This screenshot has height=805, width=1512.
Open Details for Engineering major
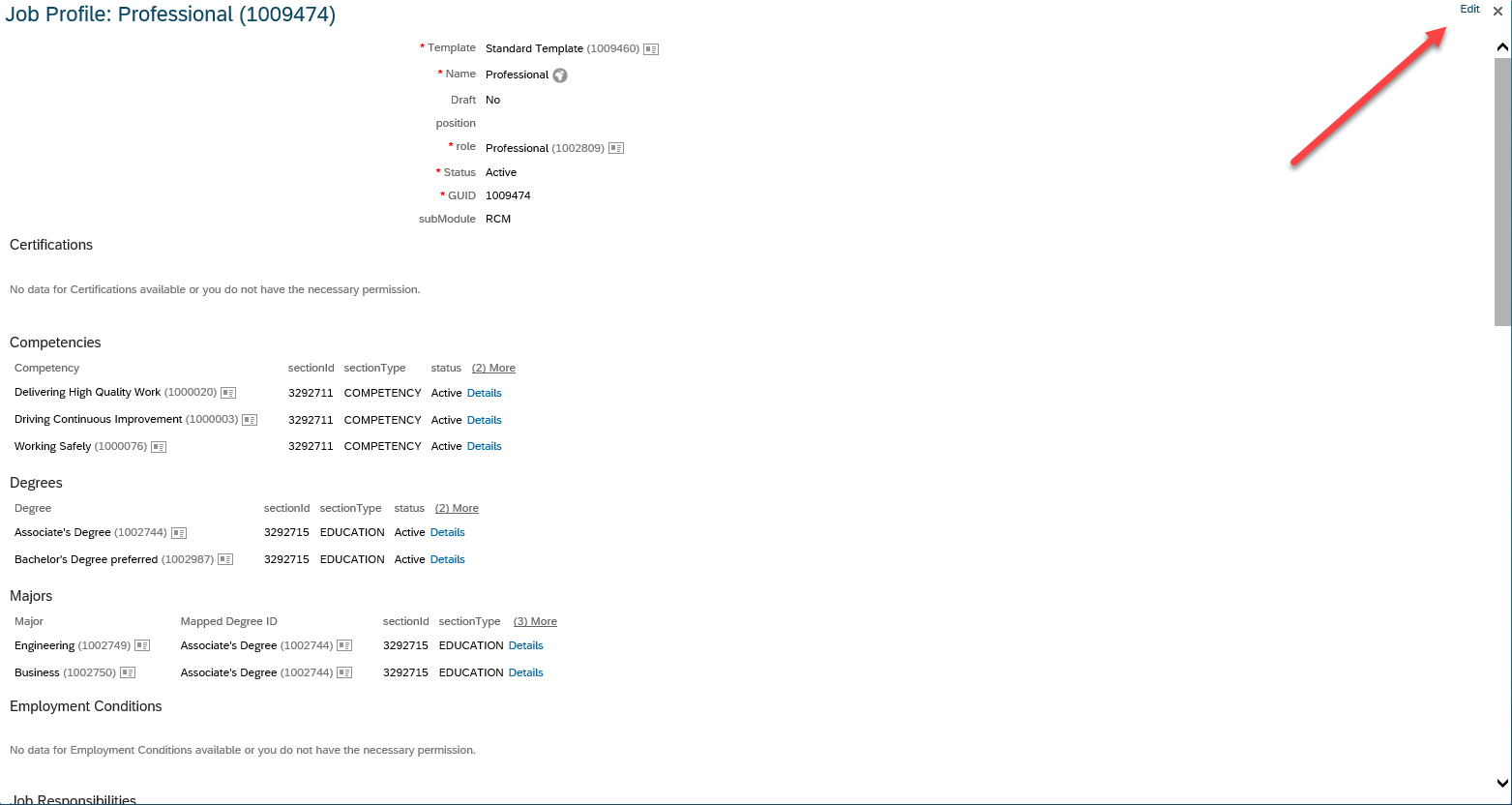(526, 645)
